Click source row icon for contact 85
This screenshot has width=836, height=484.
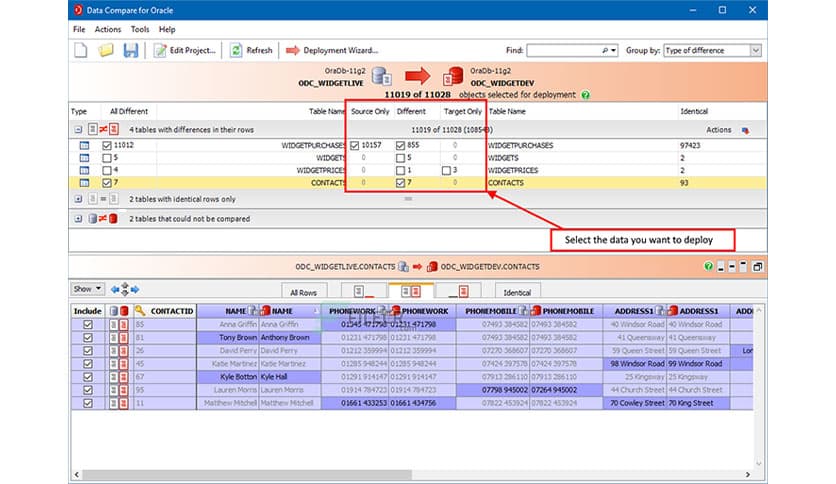tap(114, 324)
